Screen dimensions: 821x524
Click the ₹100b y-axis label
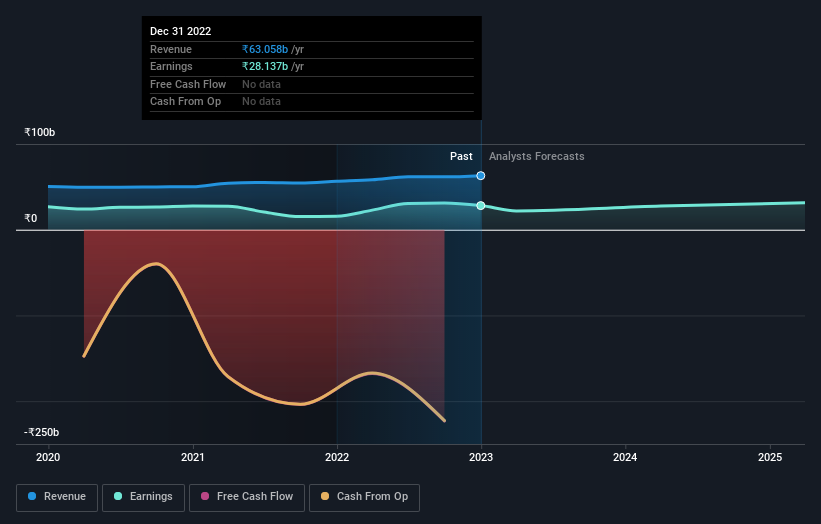click(x=40, y=132)
